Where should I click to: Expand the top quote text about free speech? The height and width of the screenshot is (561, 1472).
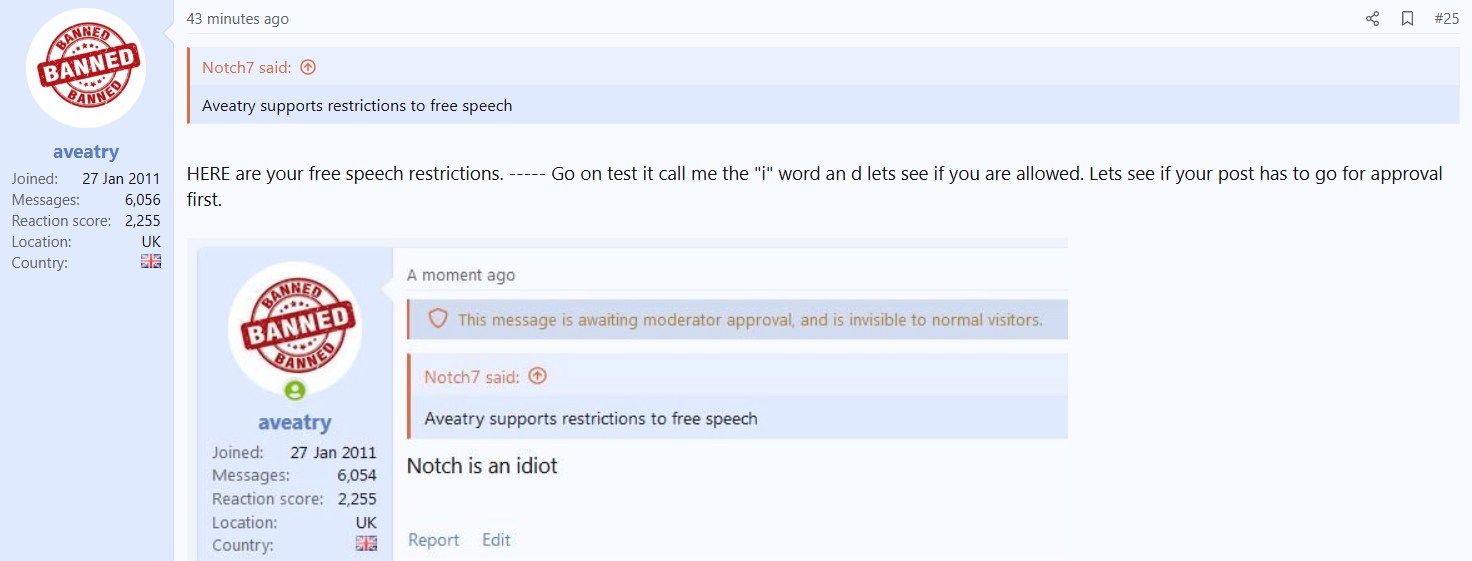point(357,105)
